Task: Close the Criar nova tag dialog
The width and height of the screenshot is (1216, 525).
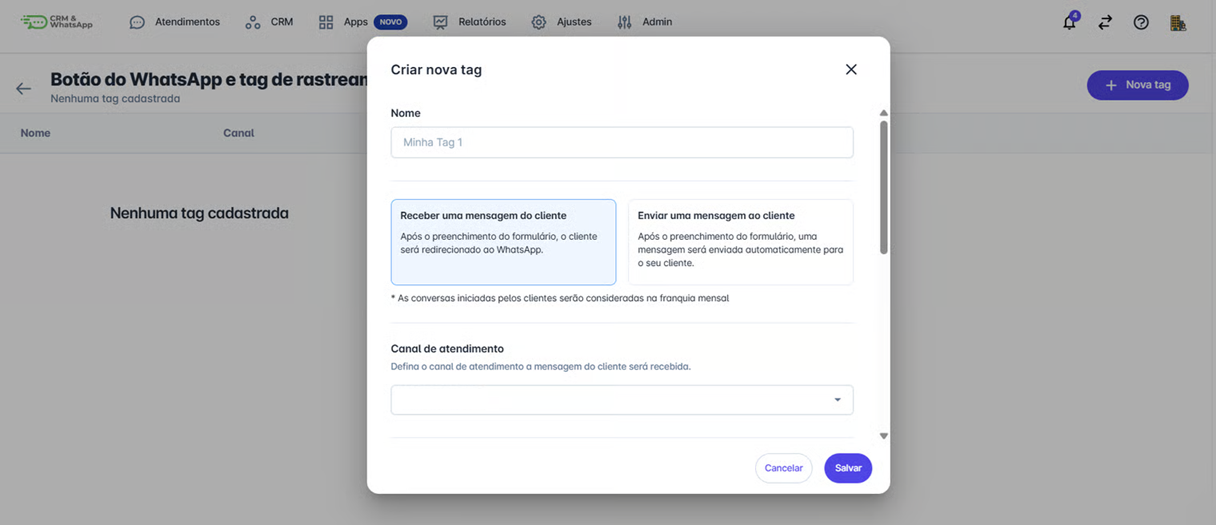Action: coord(851,69)
